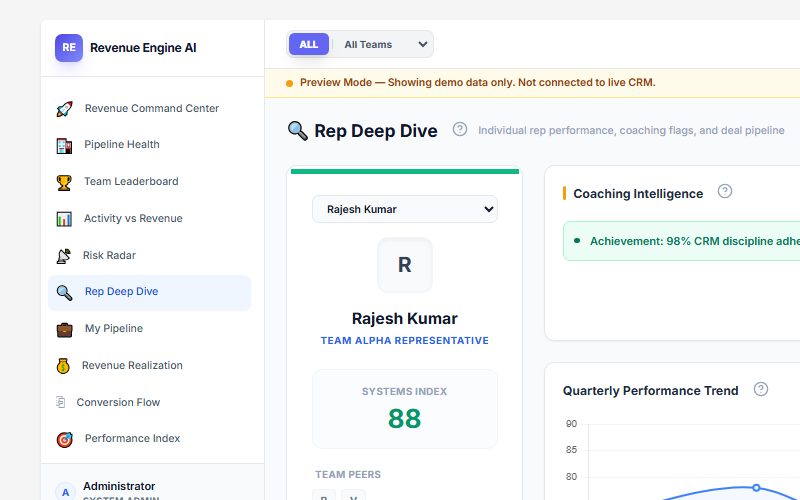Click the data point on trend line

[x=756, y=488]
